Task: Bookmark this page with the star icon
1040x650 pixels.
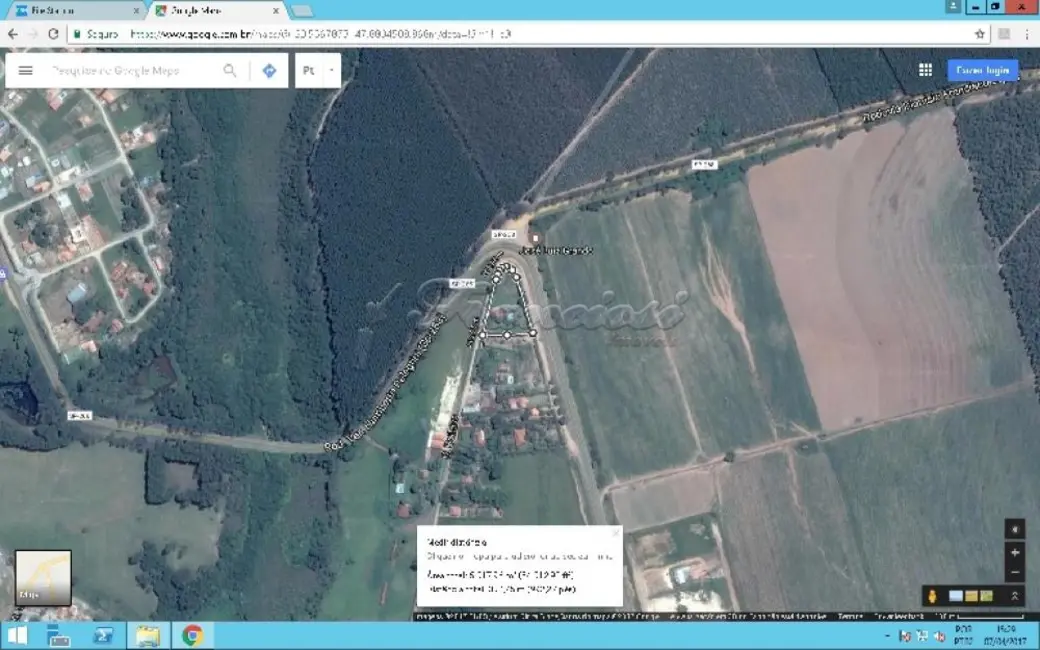Action: click(x=980, y=33)
